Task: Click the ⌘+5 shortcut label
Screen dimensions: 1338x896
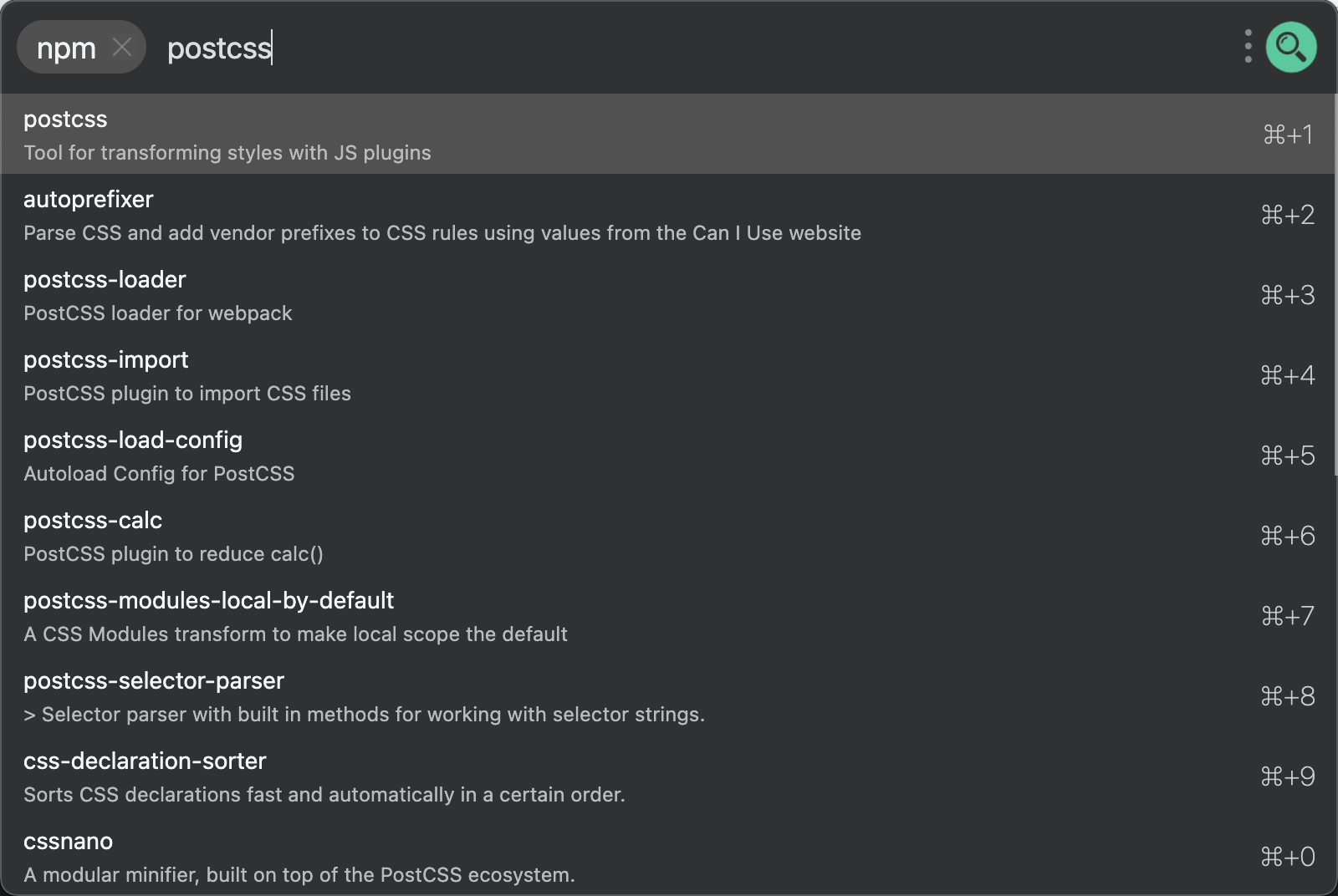Action: tap(1287, 456)
